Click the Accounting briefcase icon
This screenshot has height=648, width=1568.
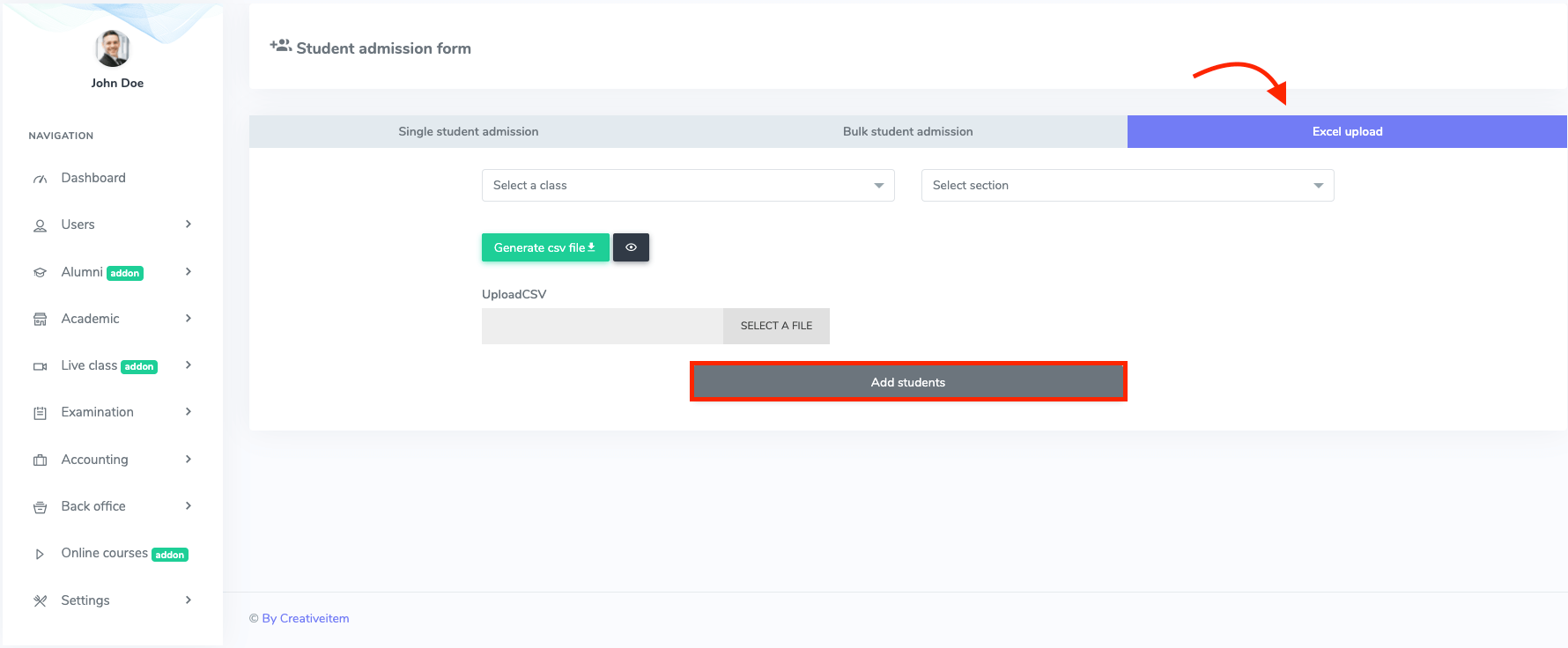40,460
